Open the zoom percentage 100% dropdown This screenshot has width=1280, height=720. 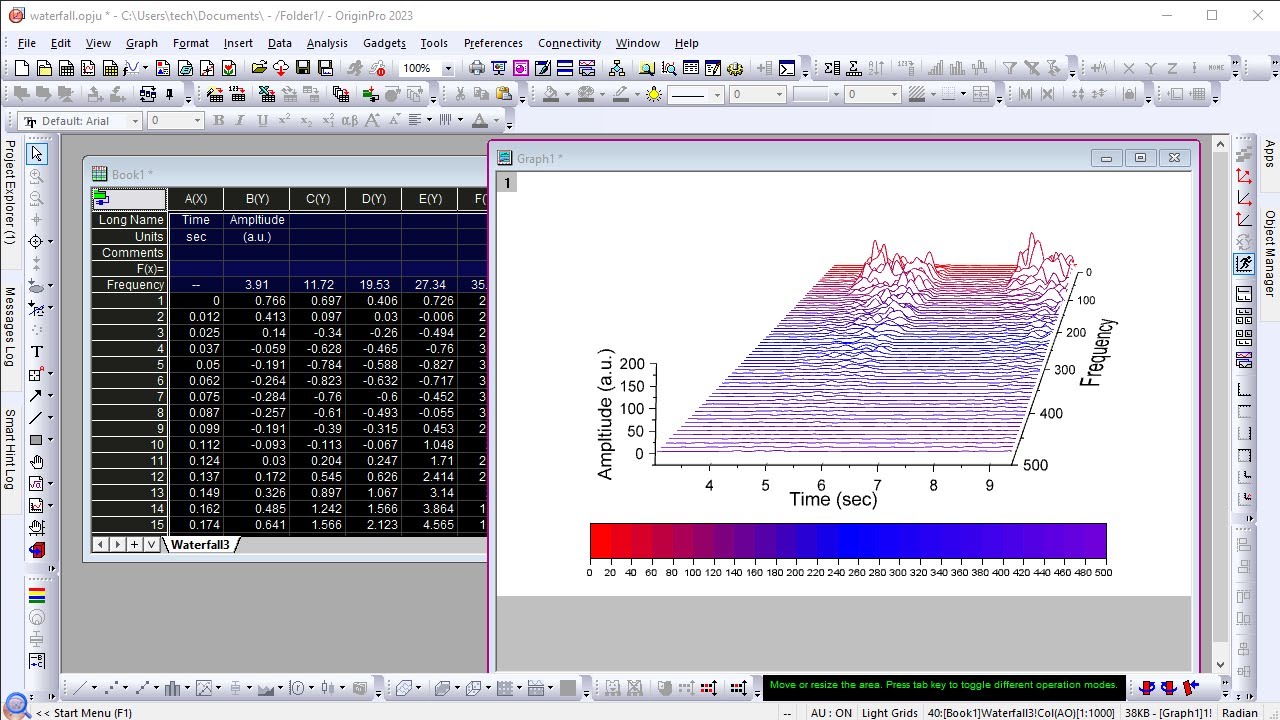(x=448, y=68)
